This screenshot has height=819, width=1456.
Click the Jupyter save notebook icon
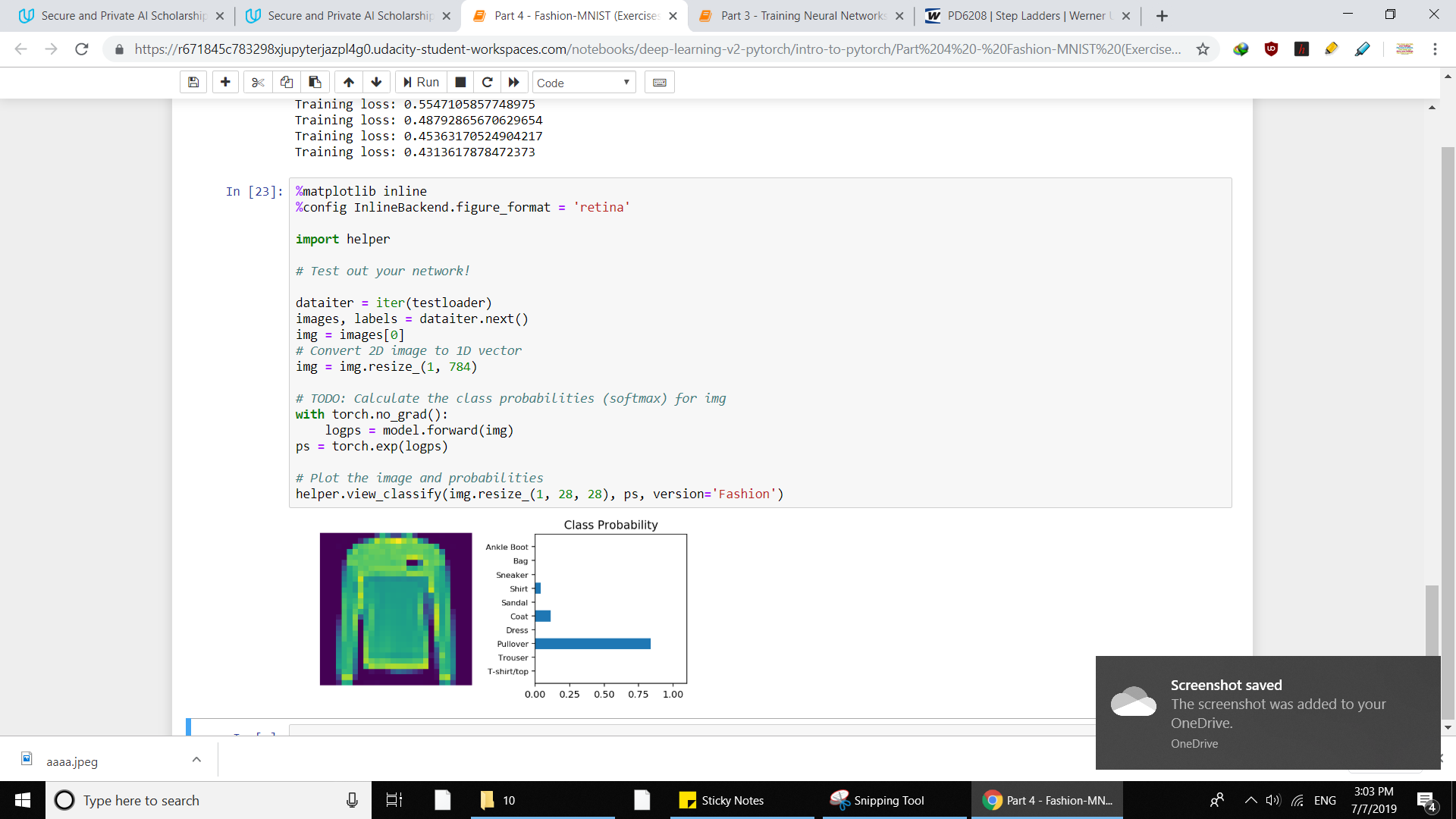coord(193,82)
